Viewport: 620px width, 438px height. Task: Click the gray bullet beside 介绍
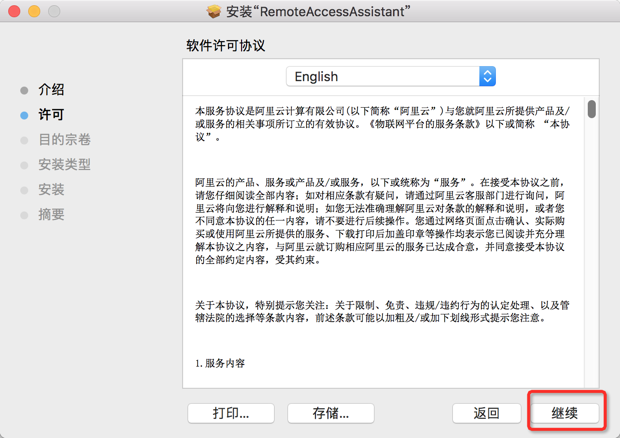(x=24, y=90)
